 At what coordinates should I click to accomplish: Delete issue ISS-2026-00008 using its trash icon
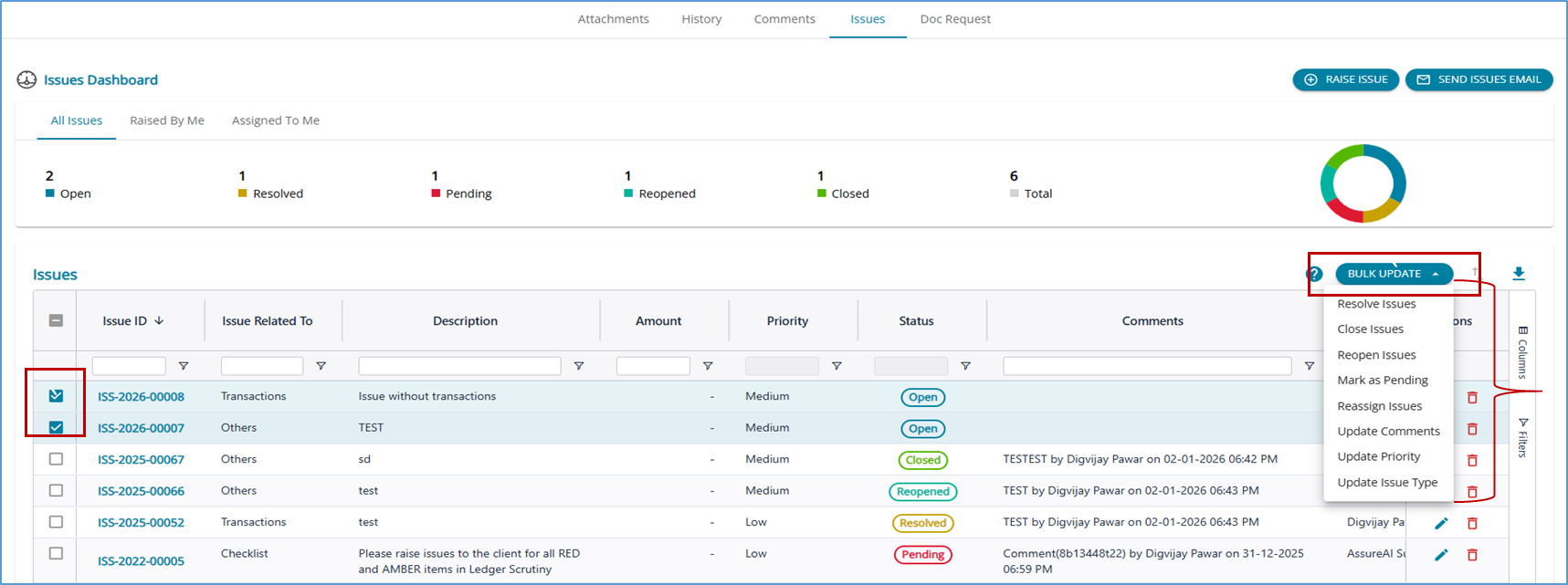[x=1472, y=397]
